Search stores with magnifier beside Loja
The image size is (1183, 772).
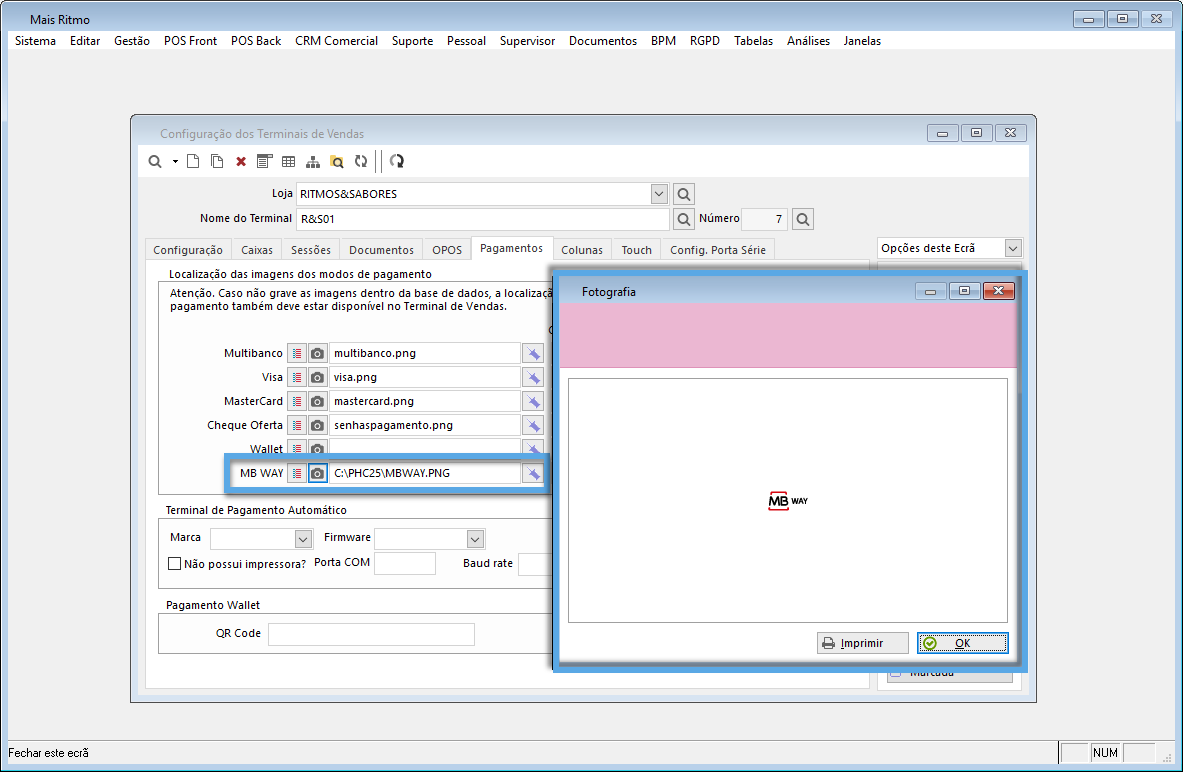coord(684,195)
